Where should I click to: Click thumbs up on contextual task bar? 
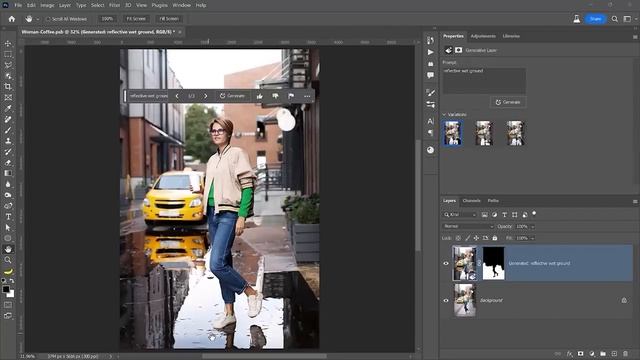(260, 96)
